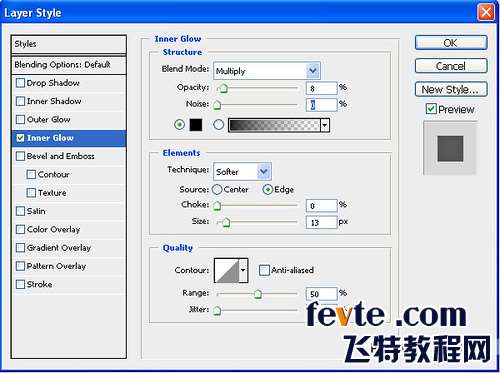Choose Center as the glow source
Screen dimensions: 500x373
[217, 189]
